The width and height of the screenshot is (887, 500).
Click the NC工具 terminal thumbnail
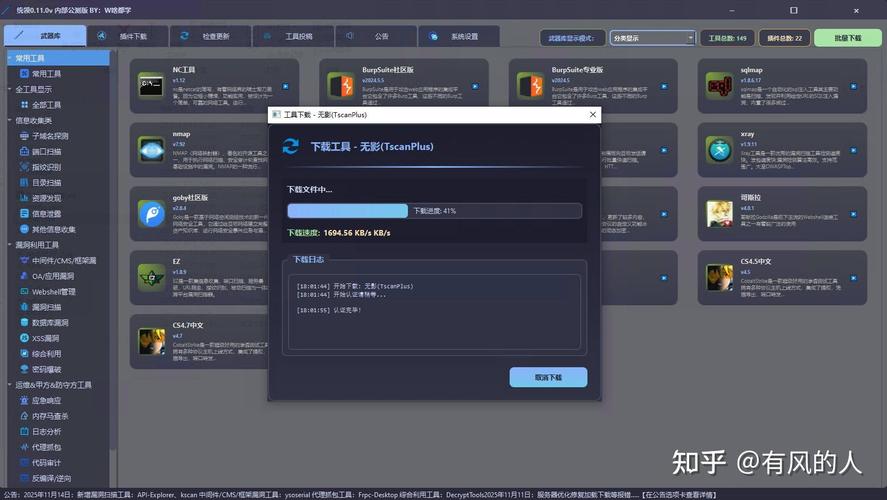[x=151, y=86]
